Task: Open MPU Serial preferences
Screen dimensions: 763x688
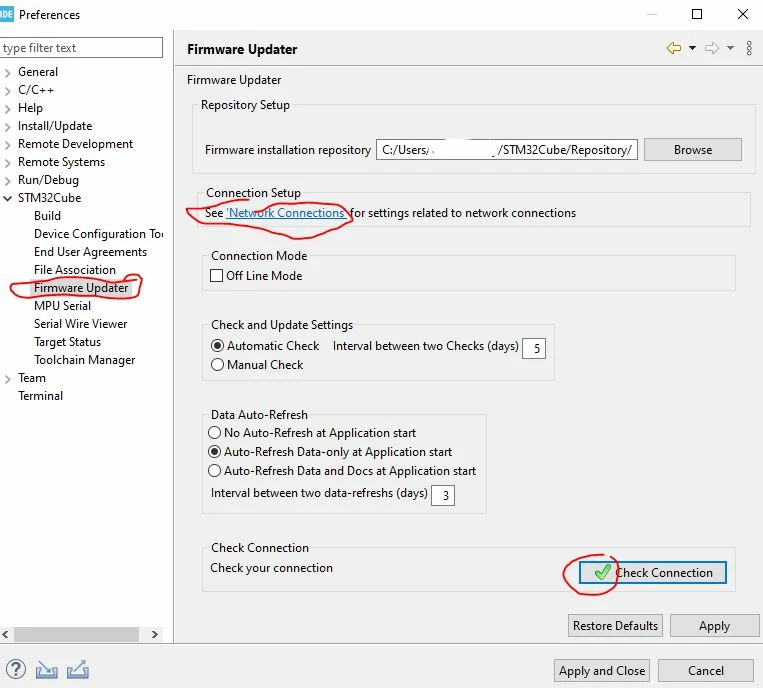Action: pyautogui.click(x=62, y=306)
